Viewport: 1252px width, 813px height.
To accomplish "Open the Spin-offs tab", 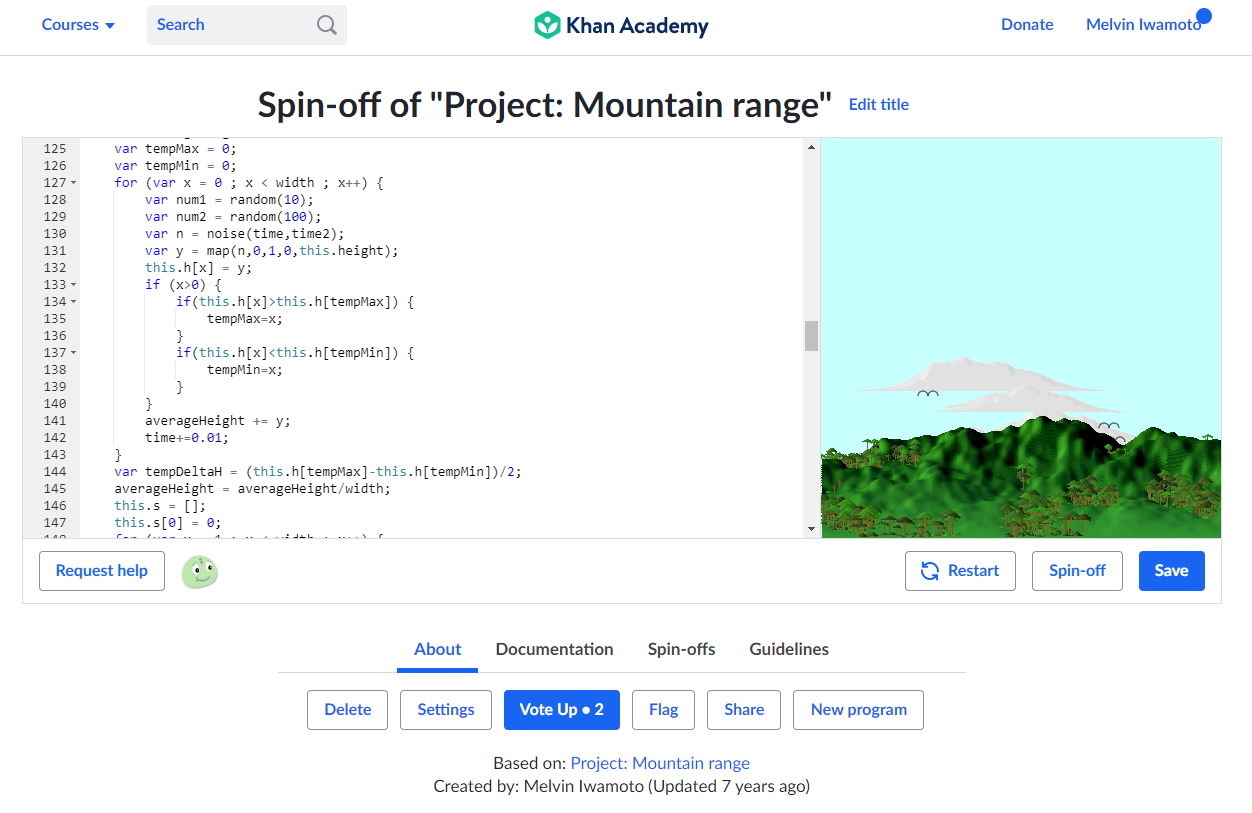I will pos(681,649).
